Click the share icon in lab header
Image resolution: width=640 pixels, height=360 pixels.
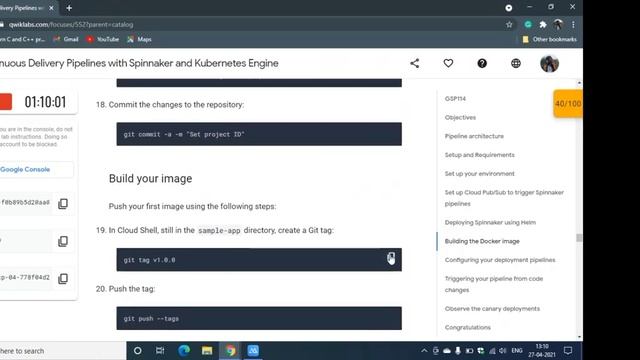(x=415, y=63)
